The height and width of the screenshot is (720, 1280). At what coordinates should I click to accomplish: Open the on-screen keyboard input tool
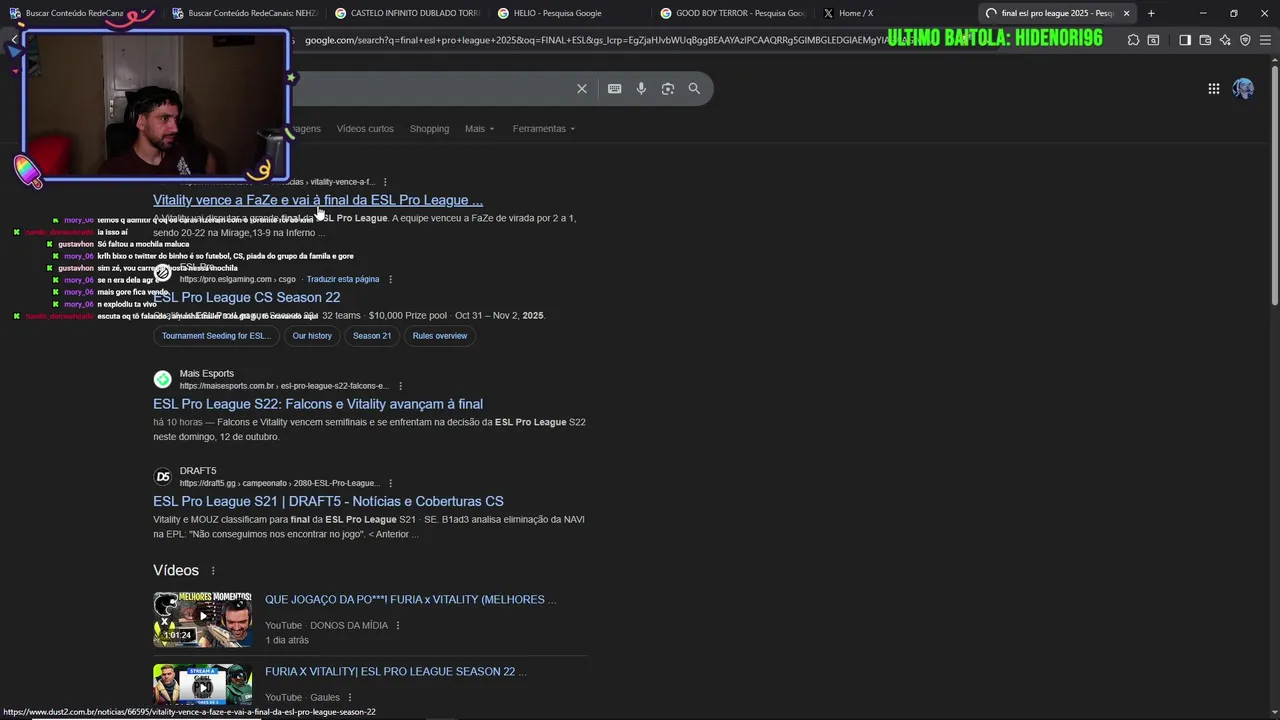coord(615,89)
